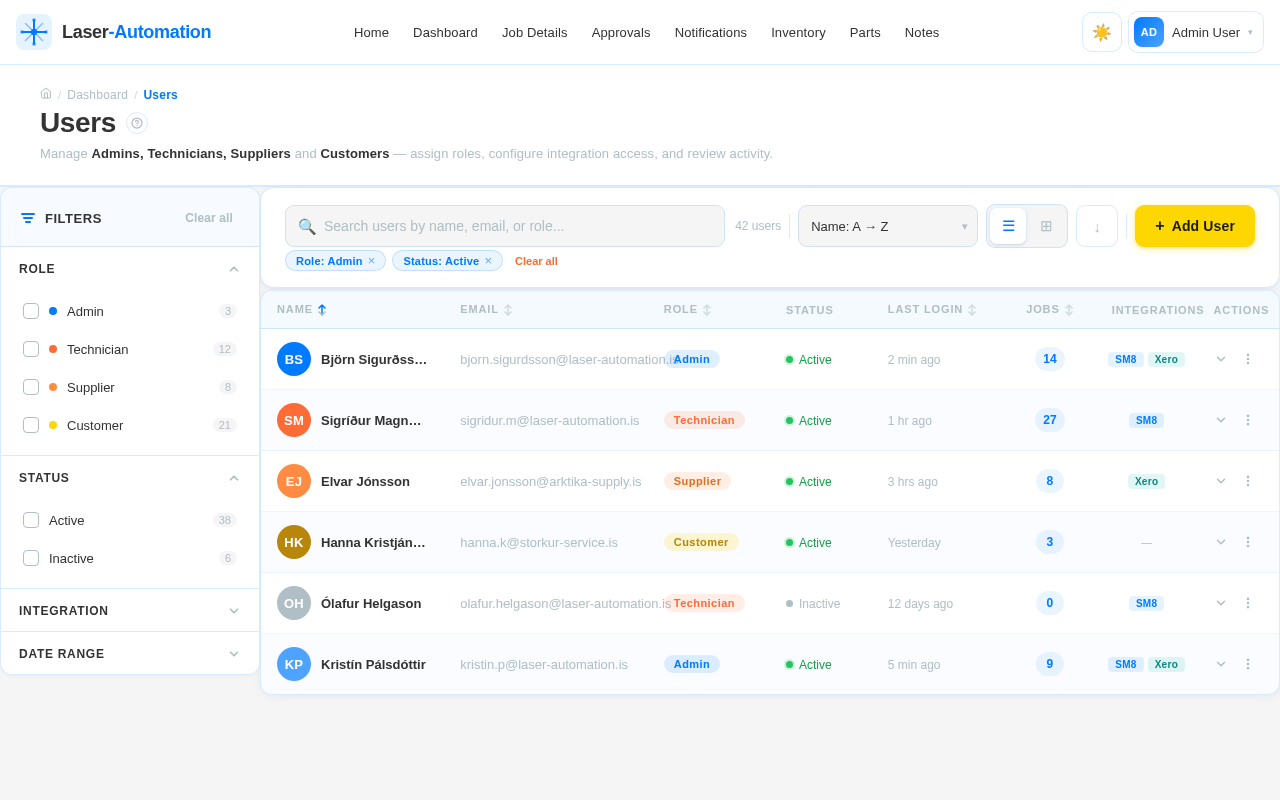Viewport: 1280px width, 800px height.
Task: Open the help icon next to Users heading
Action: (136, 123)
